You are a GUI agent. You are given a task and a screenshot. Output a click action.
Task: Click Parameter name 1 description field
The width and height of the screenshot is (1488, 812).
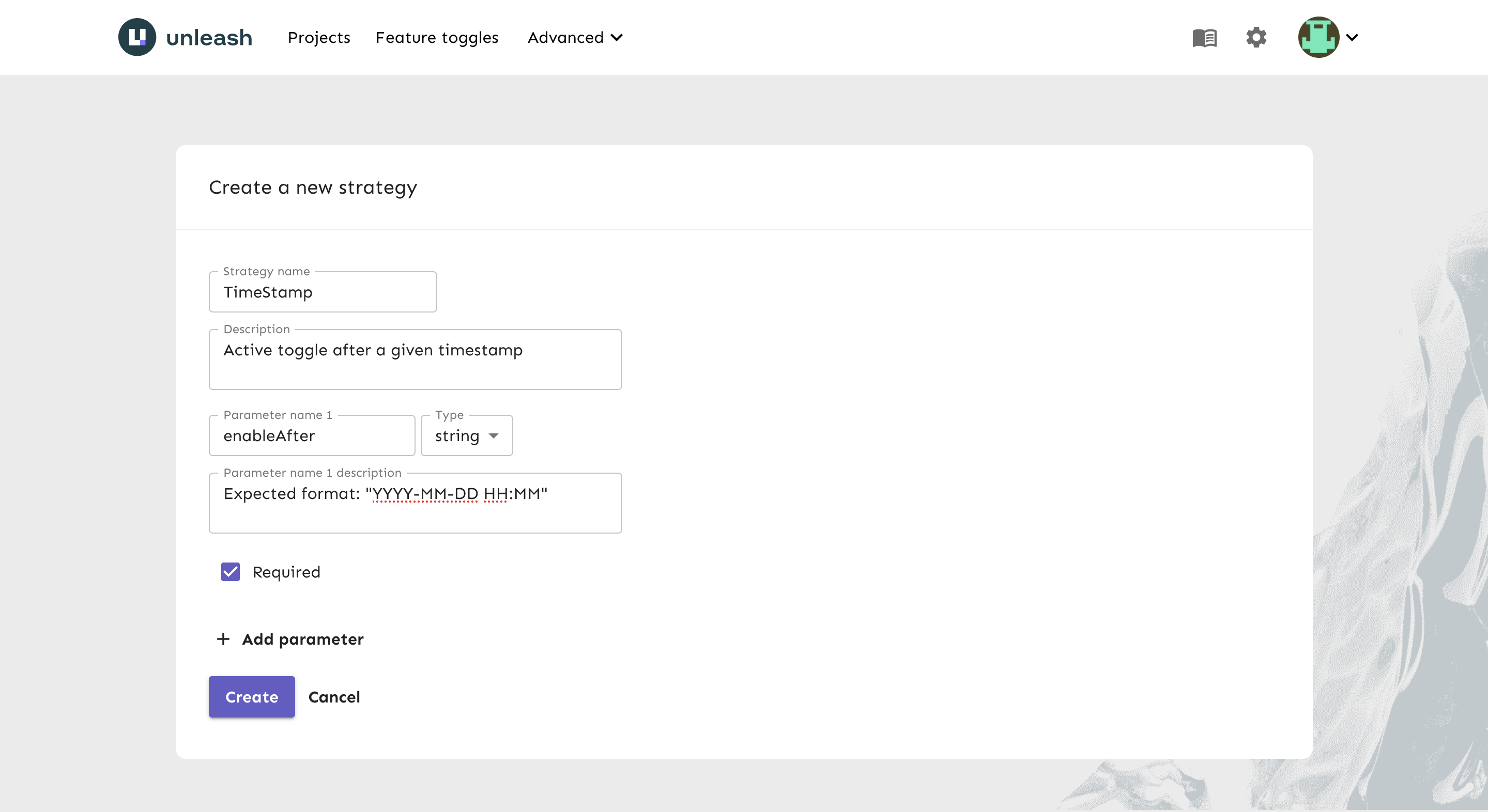415,504
